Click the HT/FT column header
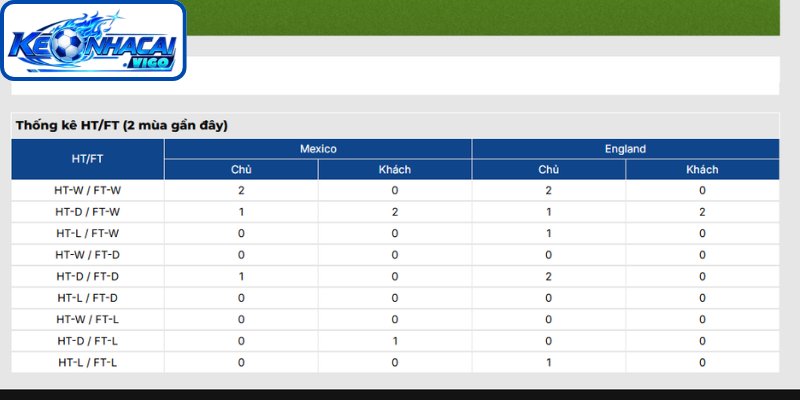 pos(88,159)
